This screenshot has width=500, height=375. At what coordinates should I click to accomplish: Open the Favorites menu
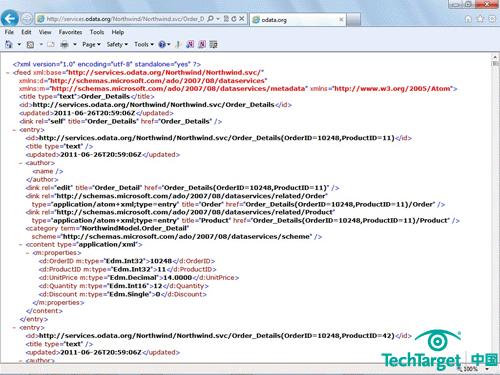click(70, 32)
